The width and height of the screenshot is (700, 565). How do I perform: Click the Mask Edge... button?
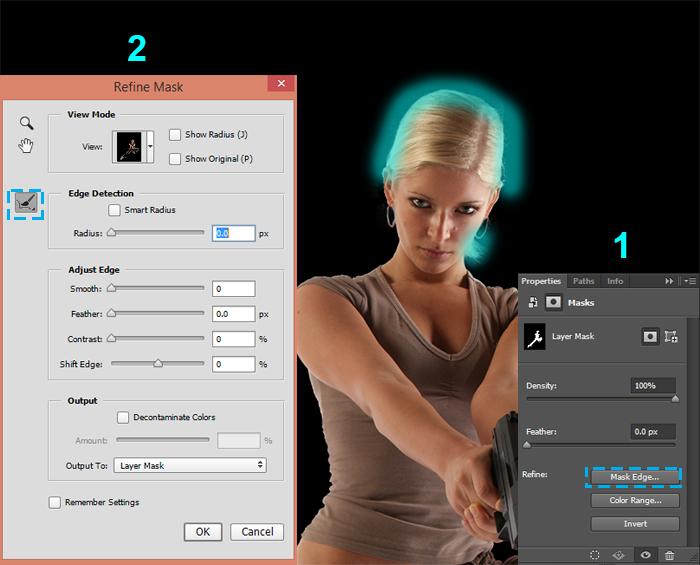pos(634,477)
